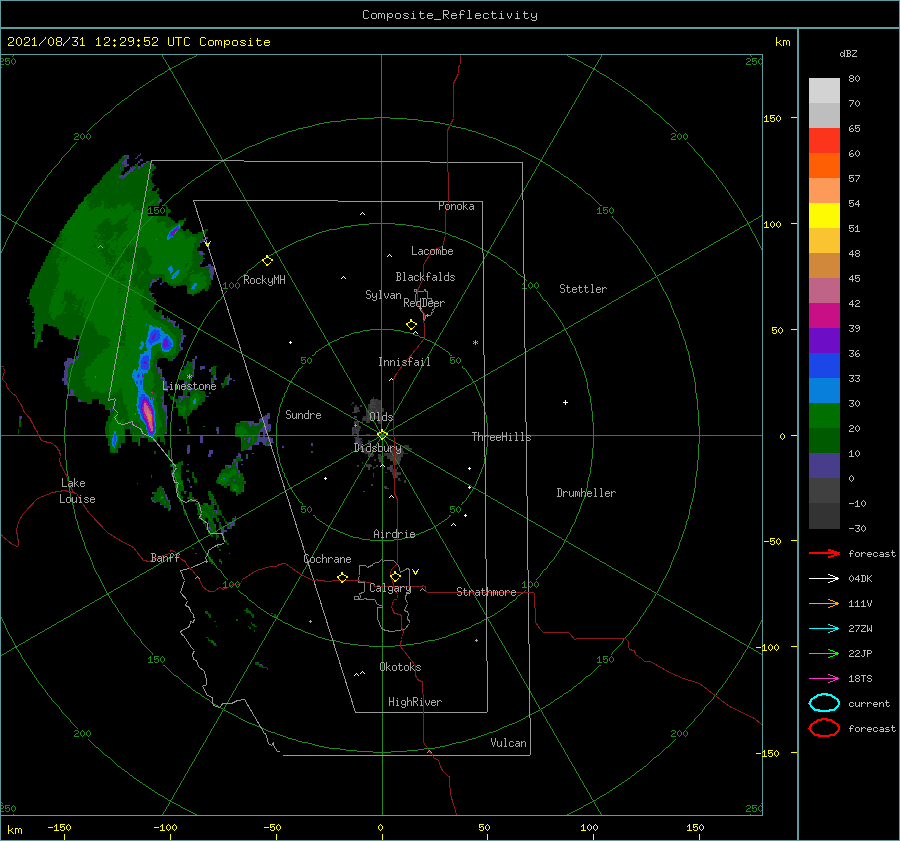Click yellow diamond marker below Cochrane
900x841 pixels.
[x=342, y=577]
